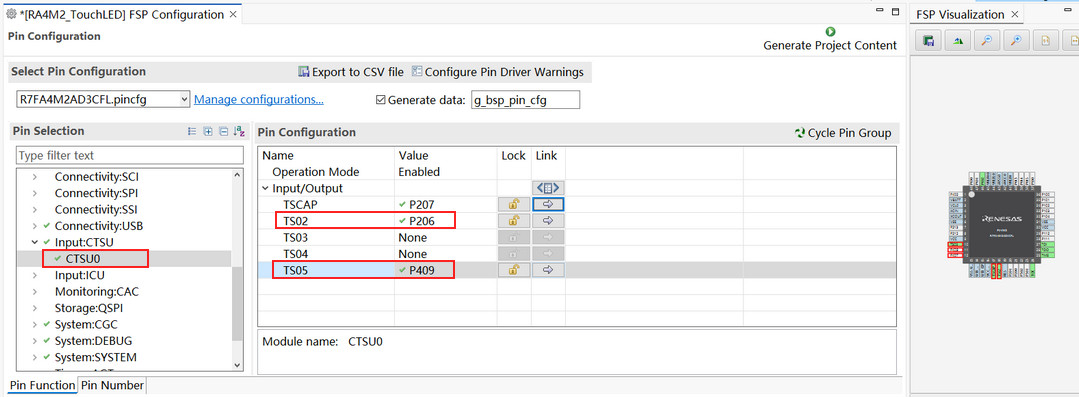Expand the Connectivity:SCI tree node

click(x=34, y=177)
